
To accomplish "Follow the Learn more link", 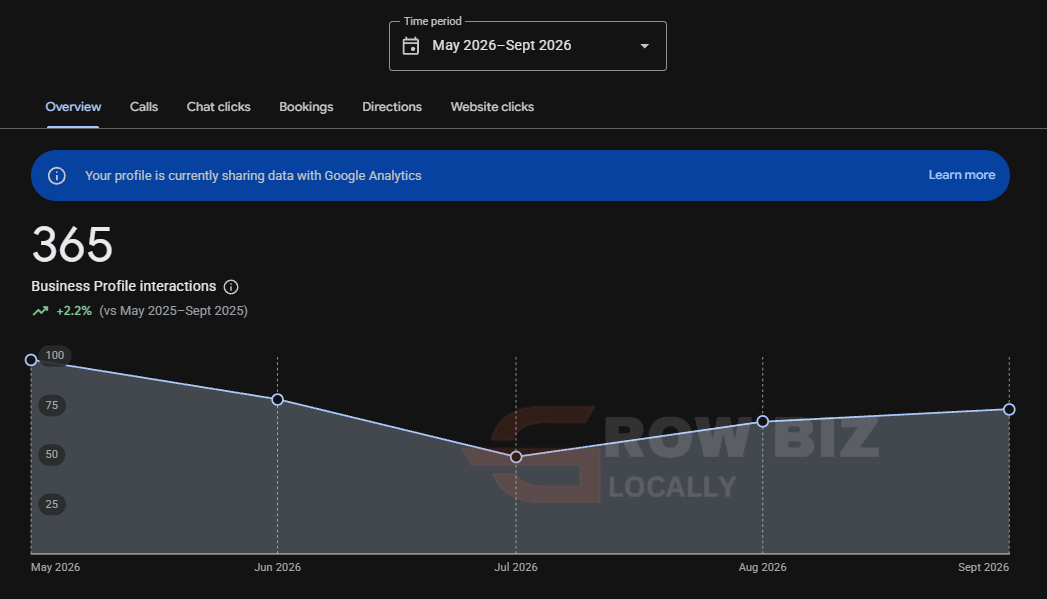I will tap(962, 175).
